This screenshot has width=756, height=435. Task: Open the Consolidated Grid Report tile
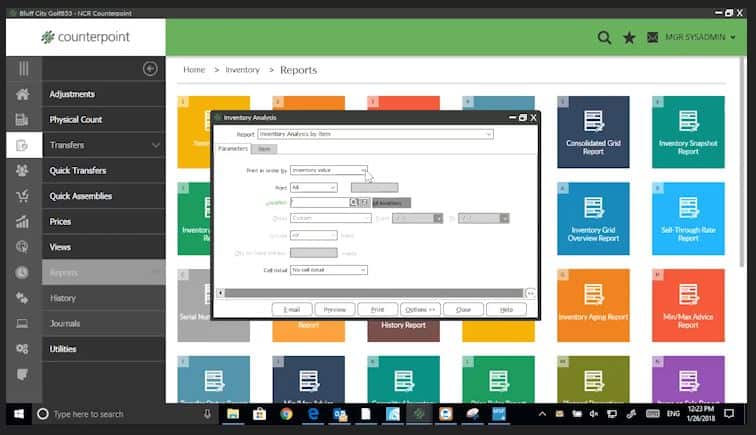point(593,132)
